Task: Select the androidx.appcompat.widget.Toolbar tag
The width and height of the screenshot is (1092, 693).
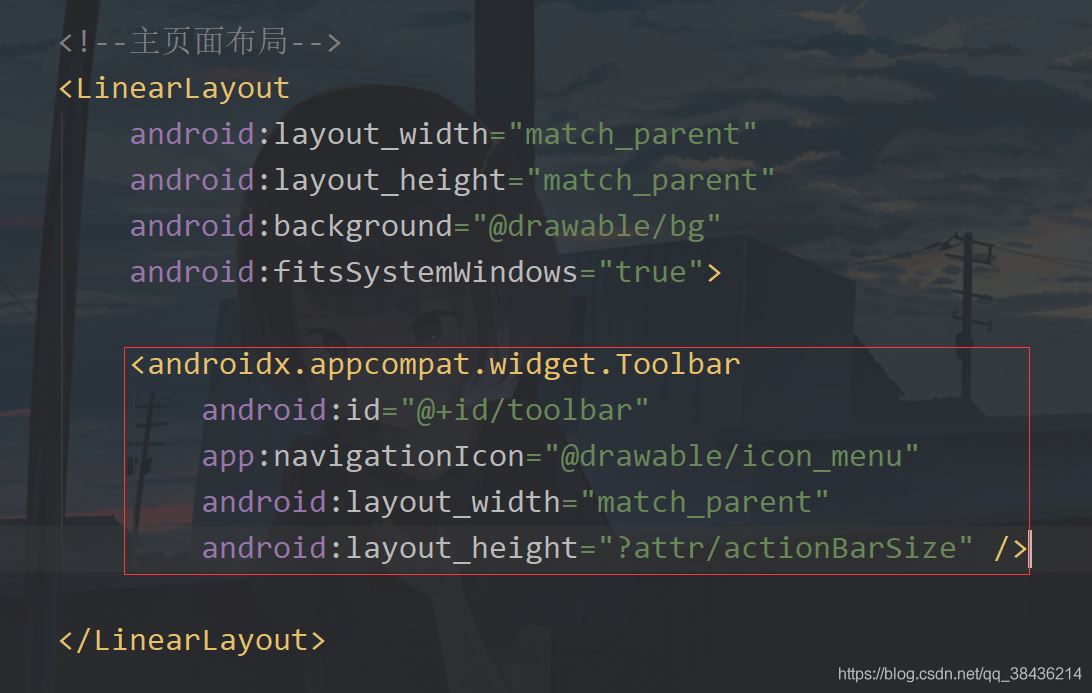Action: [x=435, y=364]
